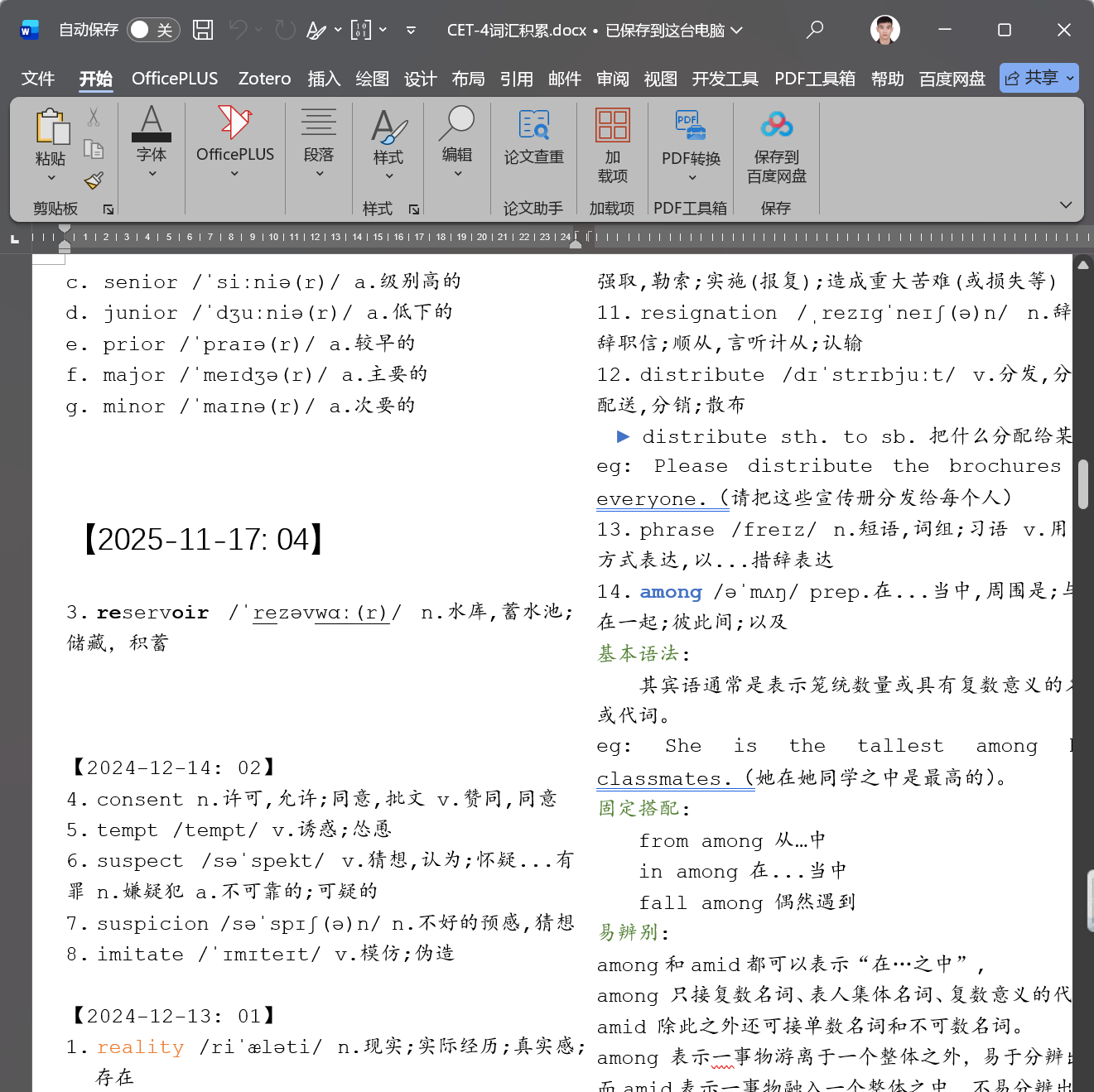Expand the pen formatting dropdown arrow

click(338, 30)
